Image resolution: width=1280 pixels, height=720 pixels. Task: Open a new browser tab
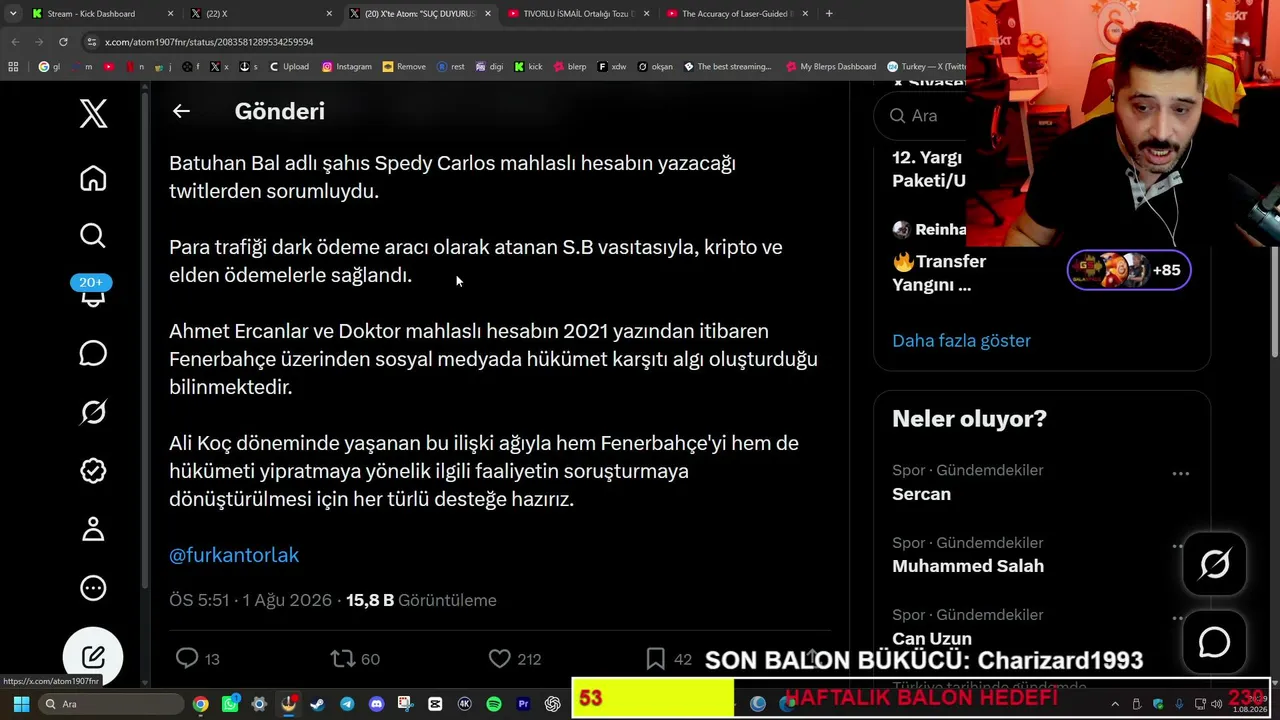[829, 14]
